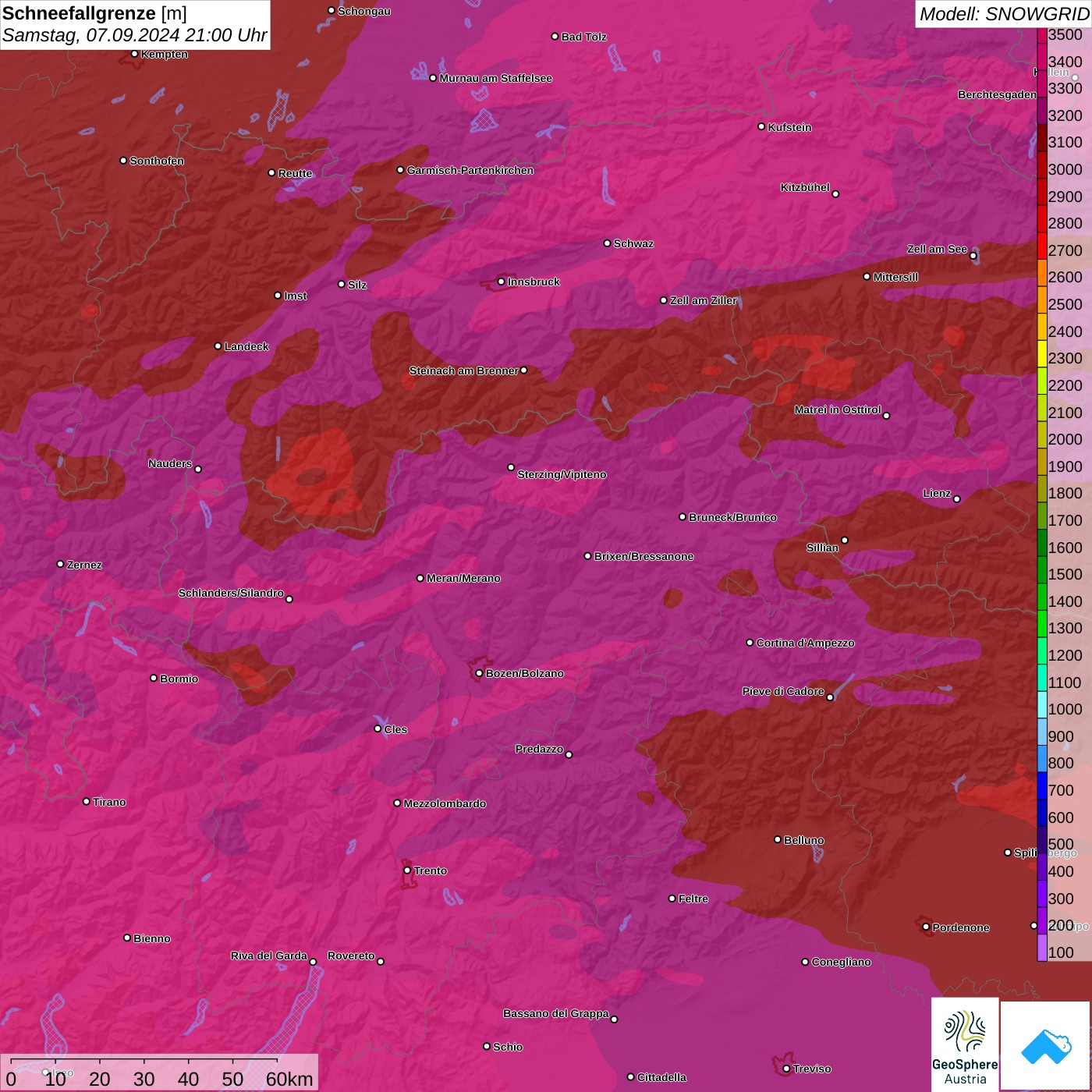Screen dimensions: 1092x1092
Task: Click the GeoSphere Austria logo
Action: point(965,1044)
